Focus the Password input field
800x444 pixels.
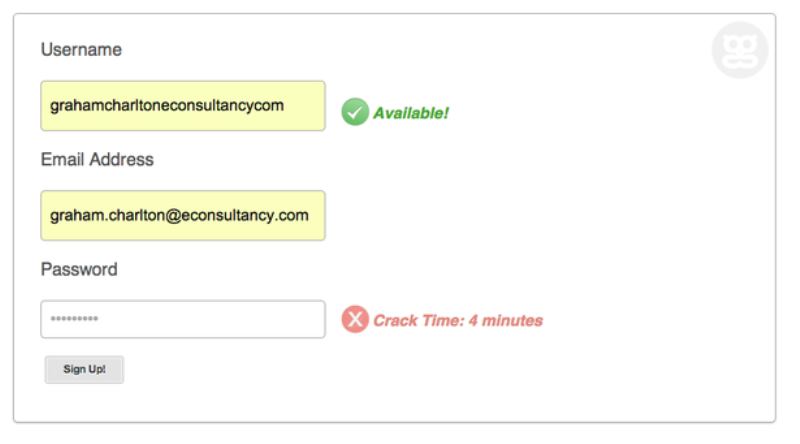click(183, 319)
